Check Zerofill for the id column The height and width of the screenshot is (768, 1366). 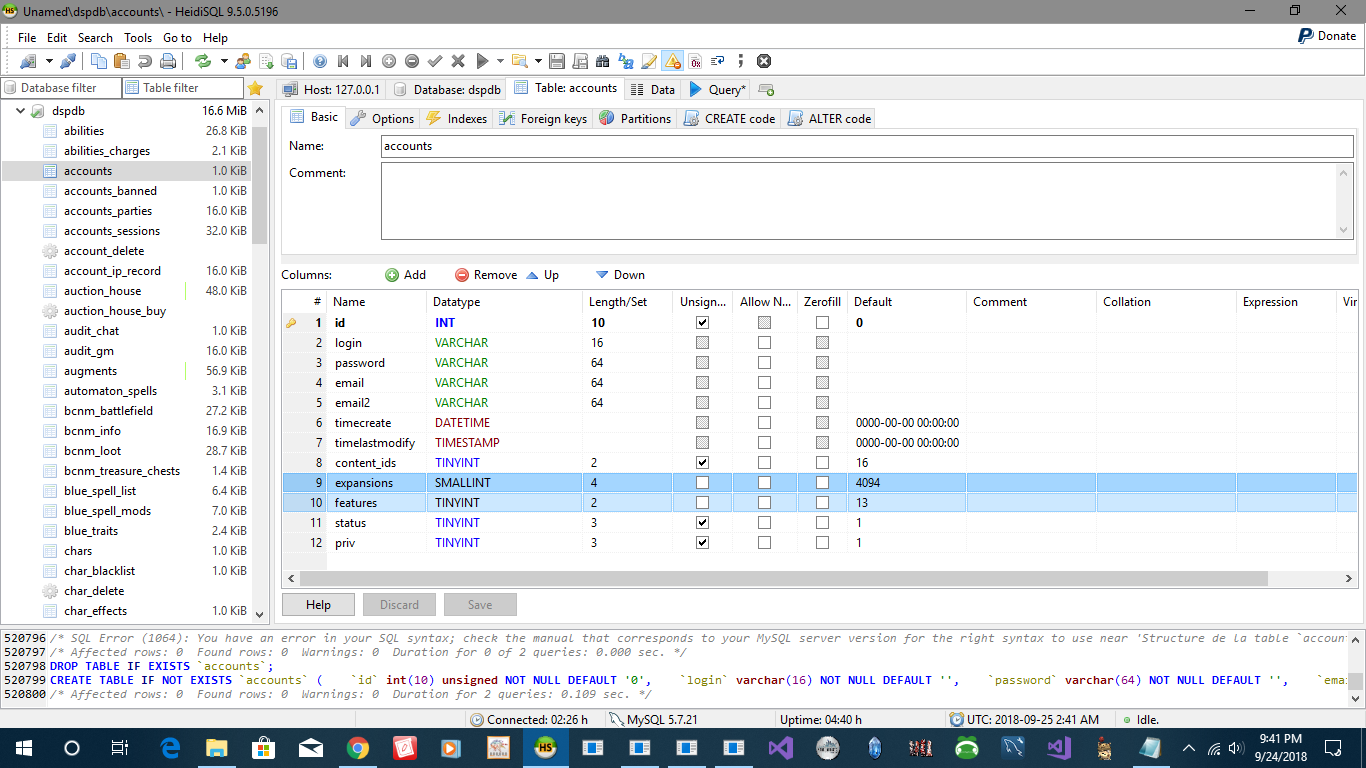(x=822, y=323)
